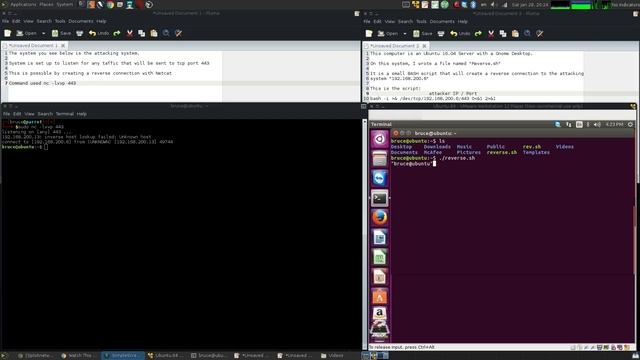This screenshot has height=360, width=640.
Task: Click the 4:23 PM clock in Ubuntu panel
Action: coord(614,124)
